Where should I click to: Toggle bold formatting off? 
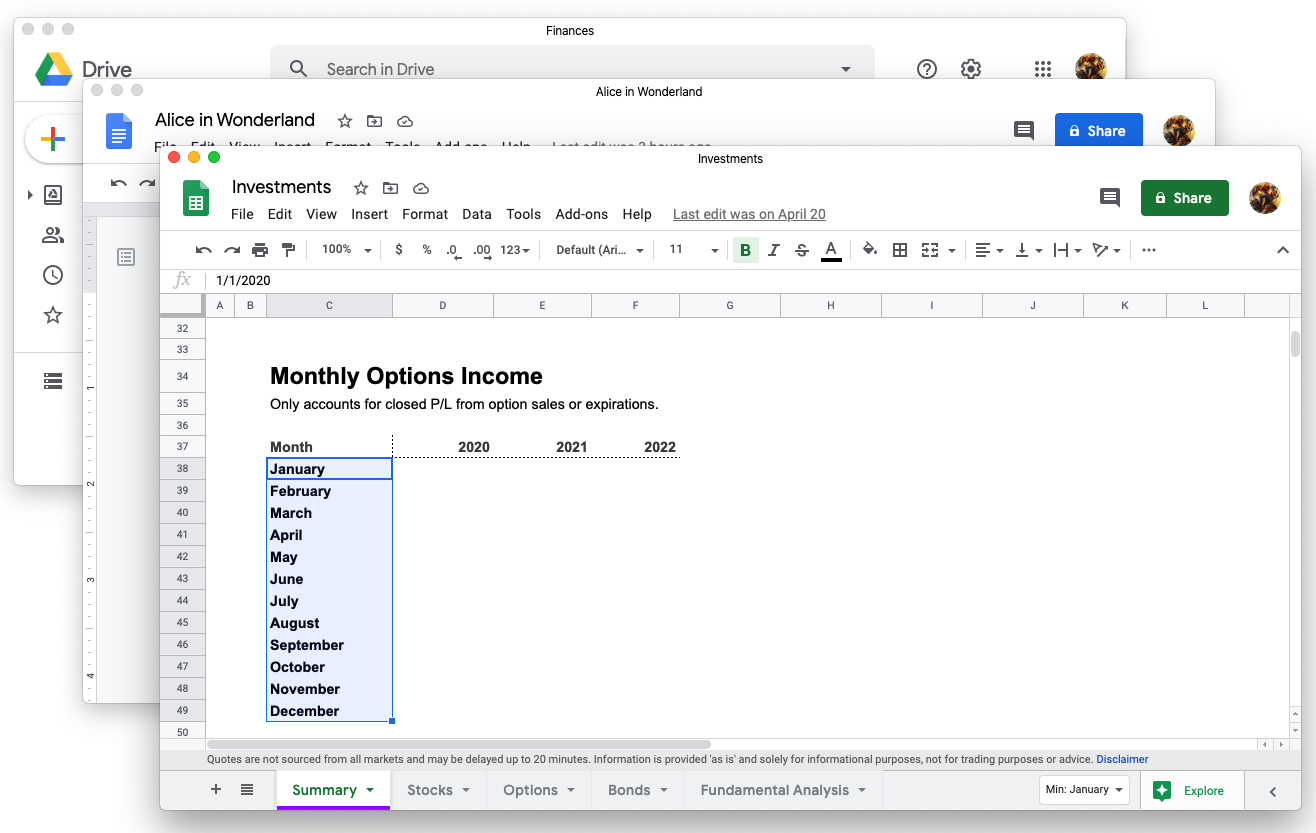(745, 250)
